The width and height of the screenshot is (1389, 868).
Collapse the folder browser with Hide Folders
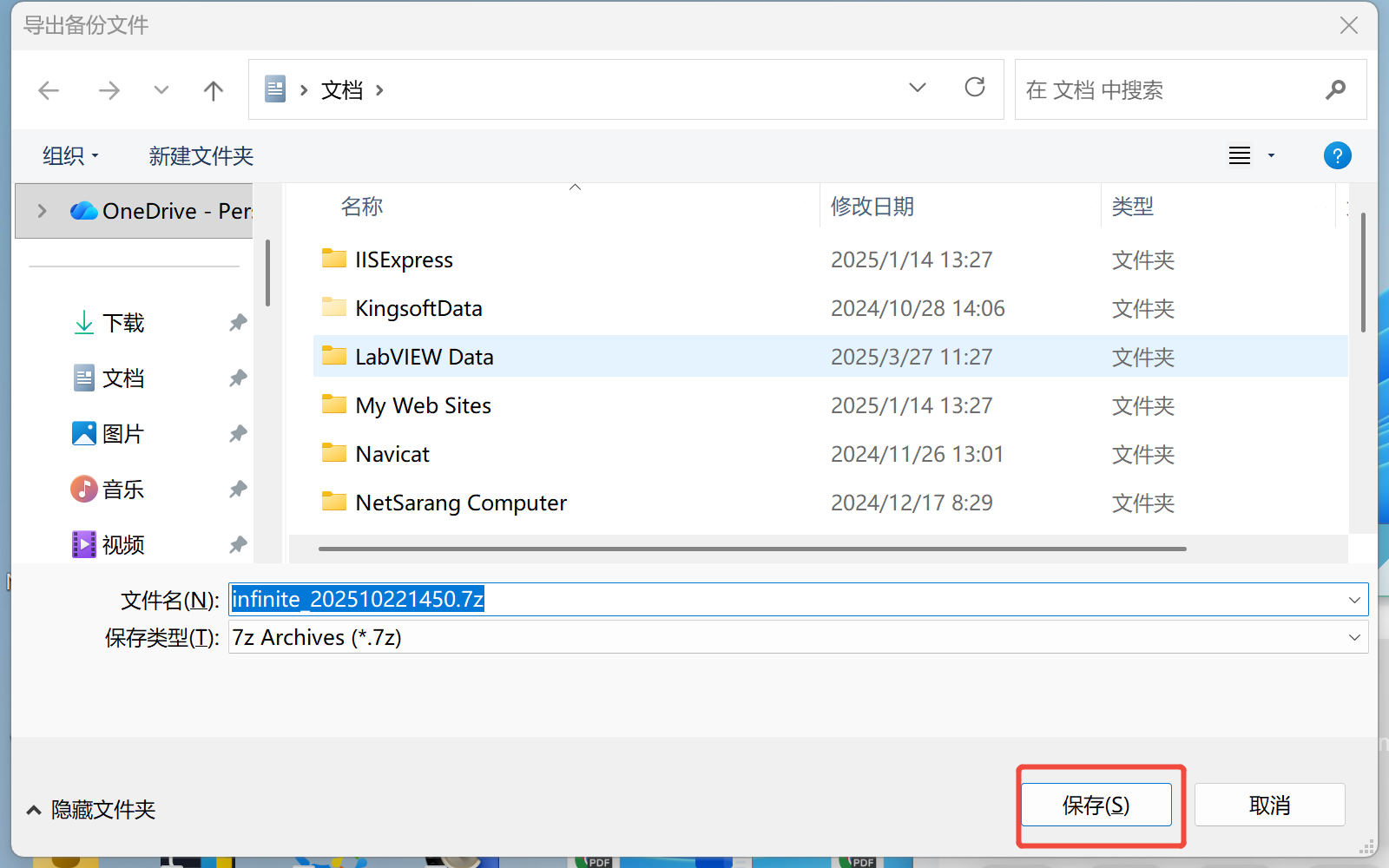pos(91,810)
